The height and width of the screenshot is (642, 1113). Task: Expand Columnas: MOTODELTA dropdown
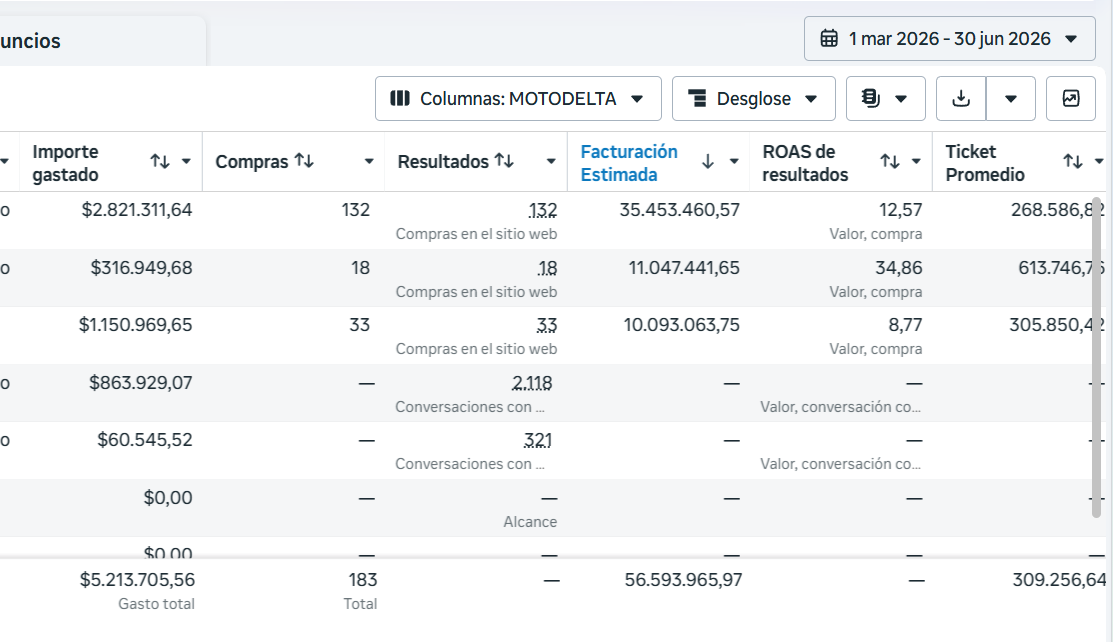[518, 98]
